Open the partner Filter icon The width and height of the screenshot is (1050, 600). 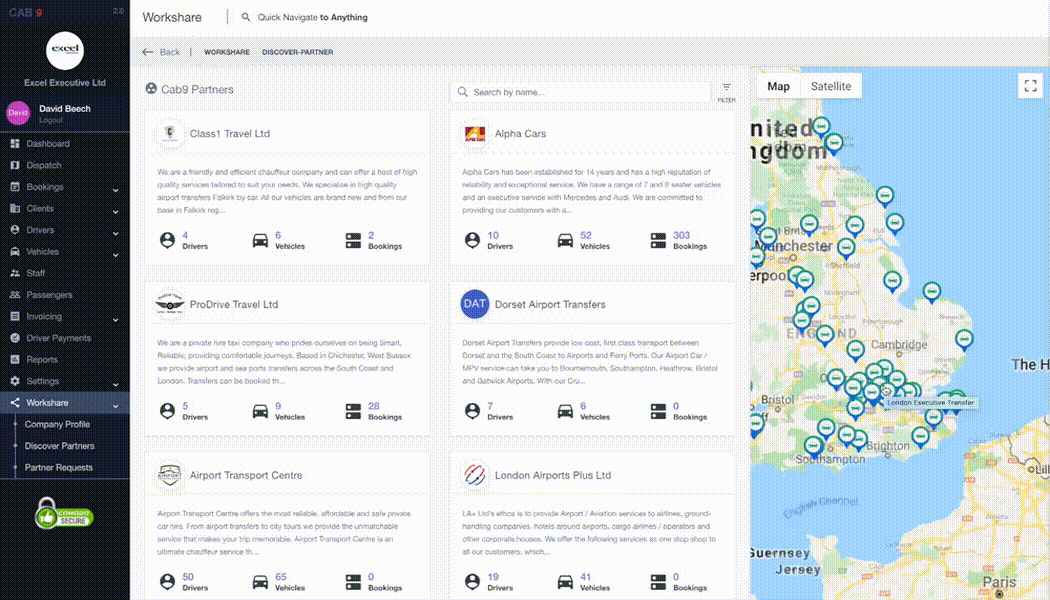pyautogui.click(x=727, y=92)
